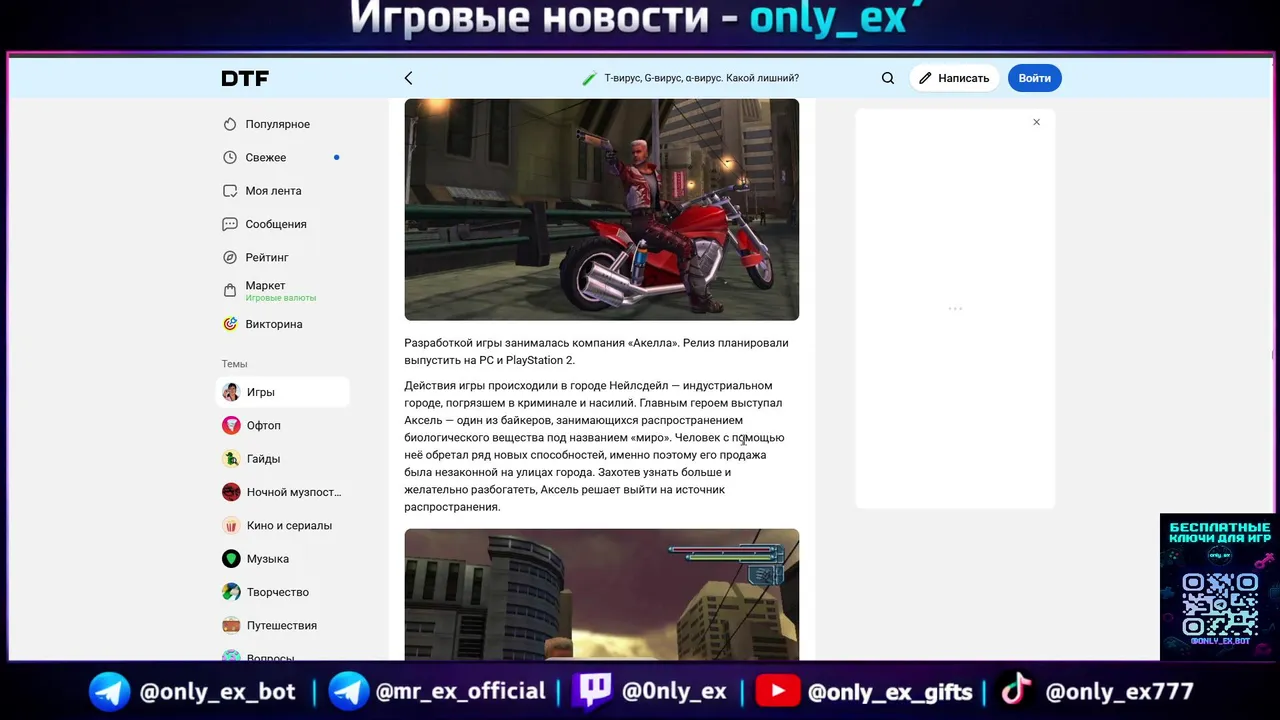Click the shopping bag icon beside Маркет
Viewport: 1280px width, 720px height.
pyautogui.click(x=230, y=291)
